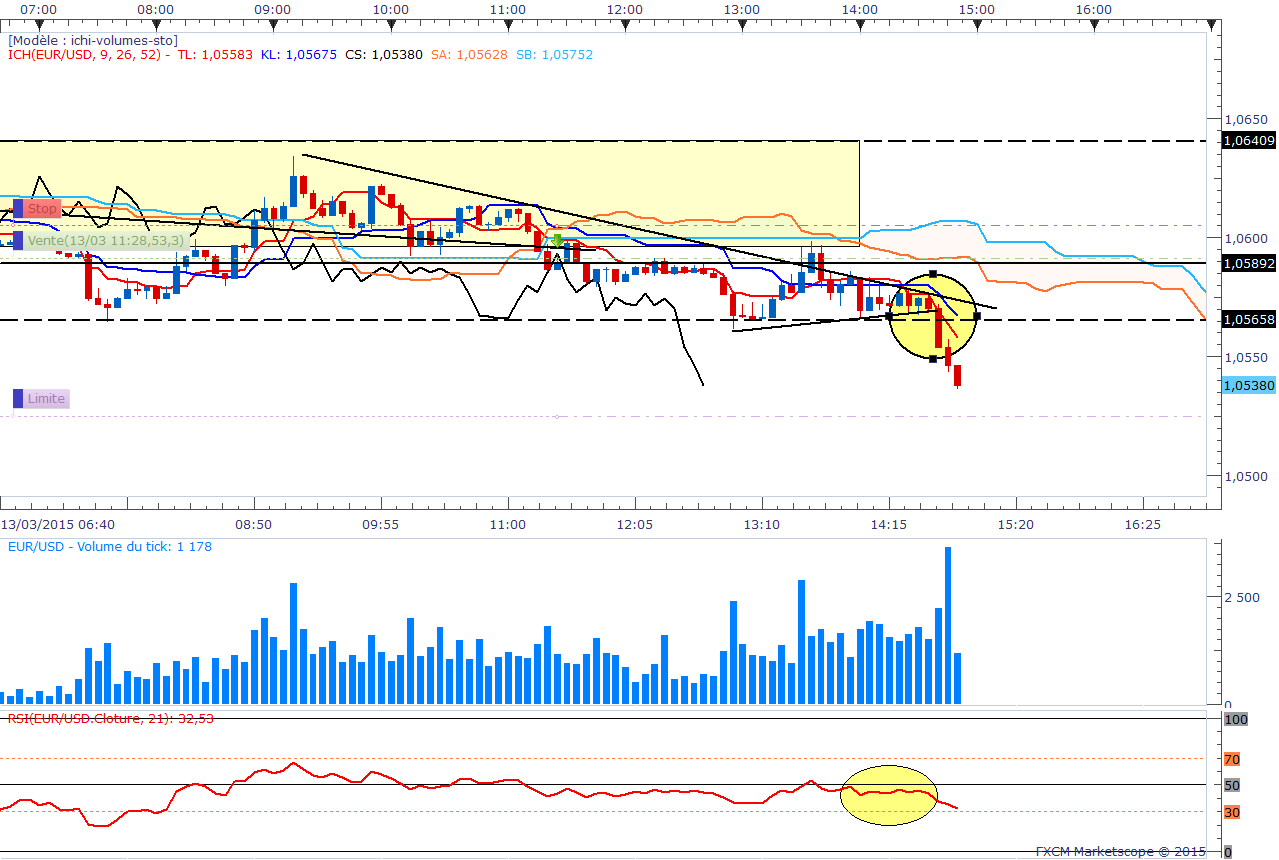1279x860 pixels.
Task: Select the Stop order label
Action: coord(43,209)
